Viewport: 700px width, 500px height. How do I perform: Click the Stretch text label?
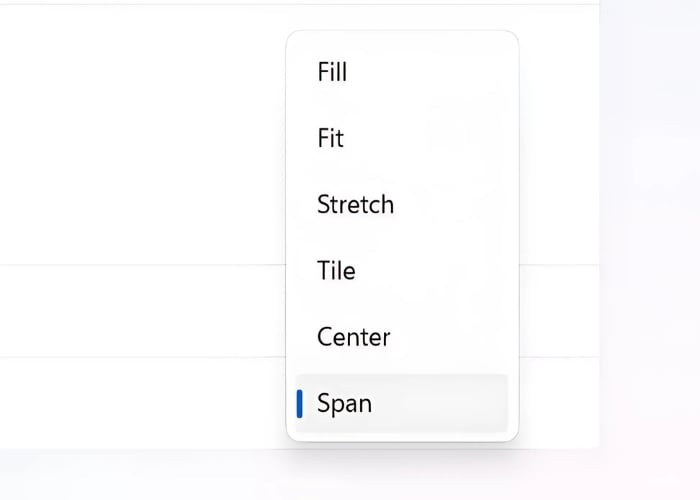point(355,205)
